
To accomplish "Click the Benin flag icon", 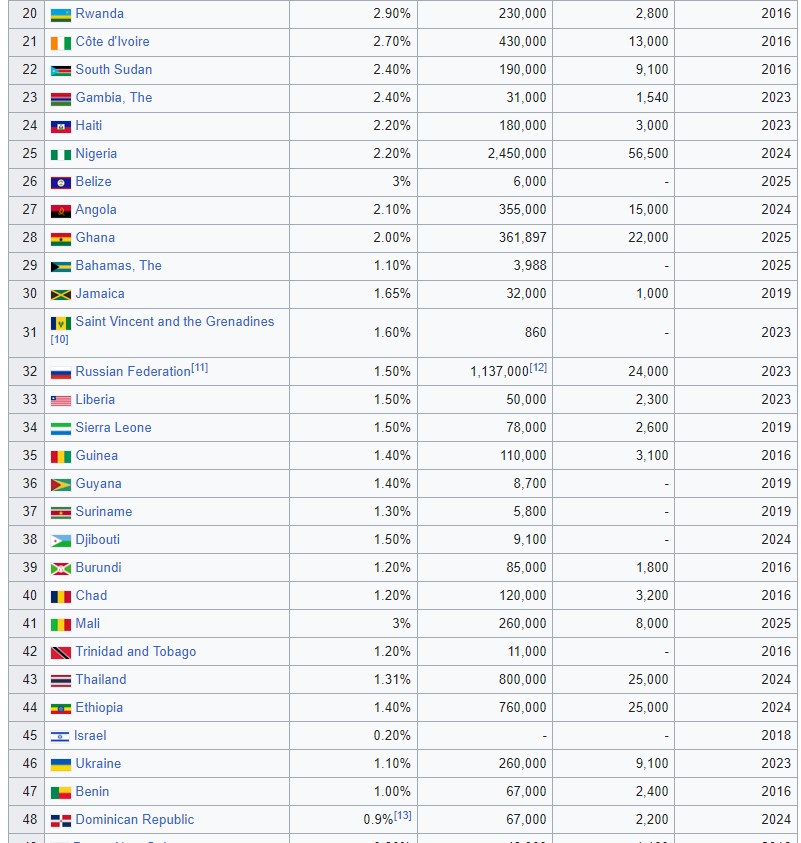I will pos(61,792).
